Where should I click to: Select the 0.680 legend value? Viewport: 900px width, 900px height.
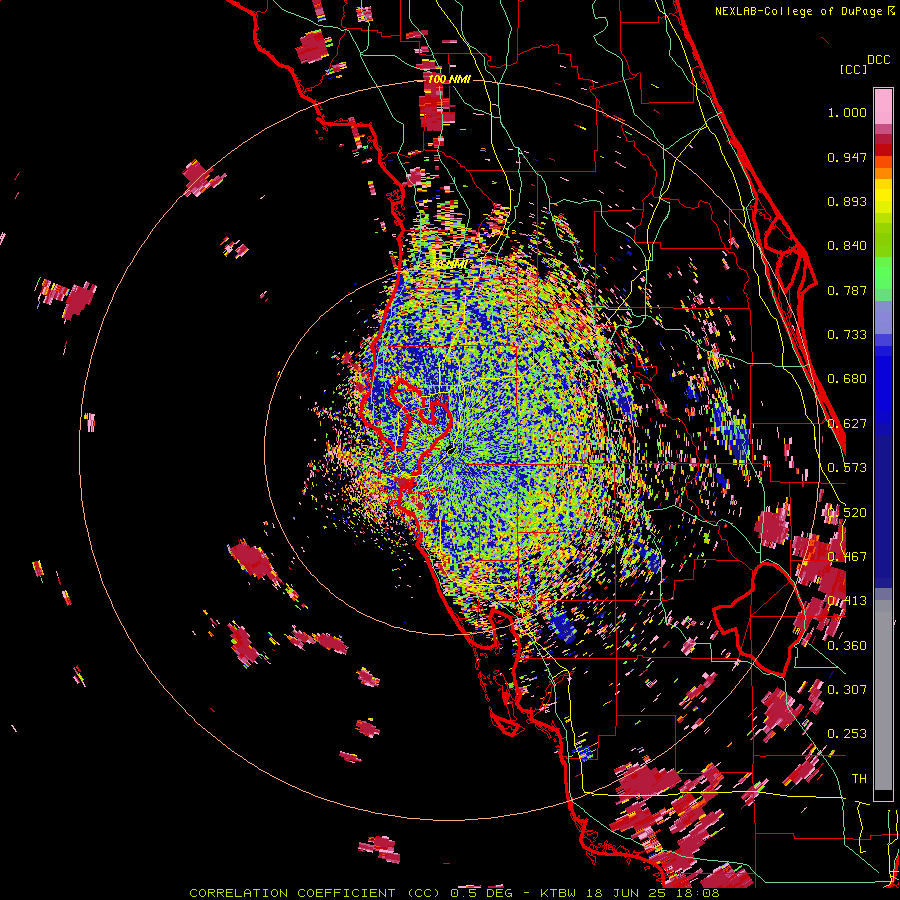click(847, 379)
